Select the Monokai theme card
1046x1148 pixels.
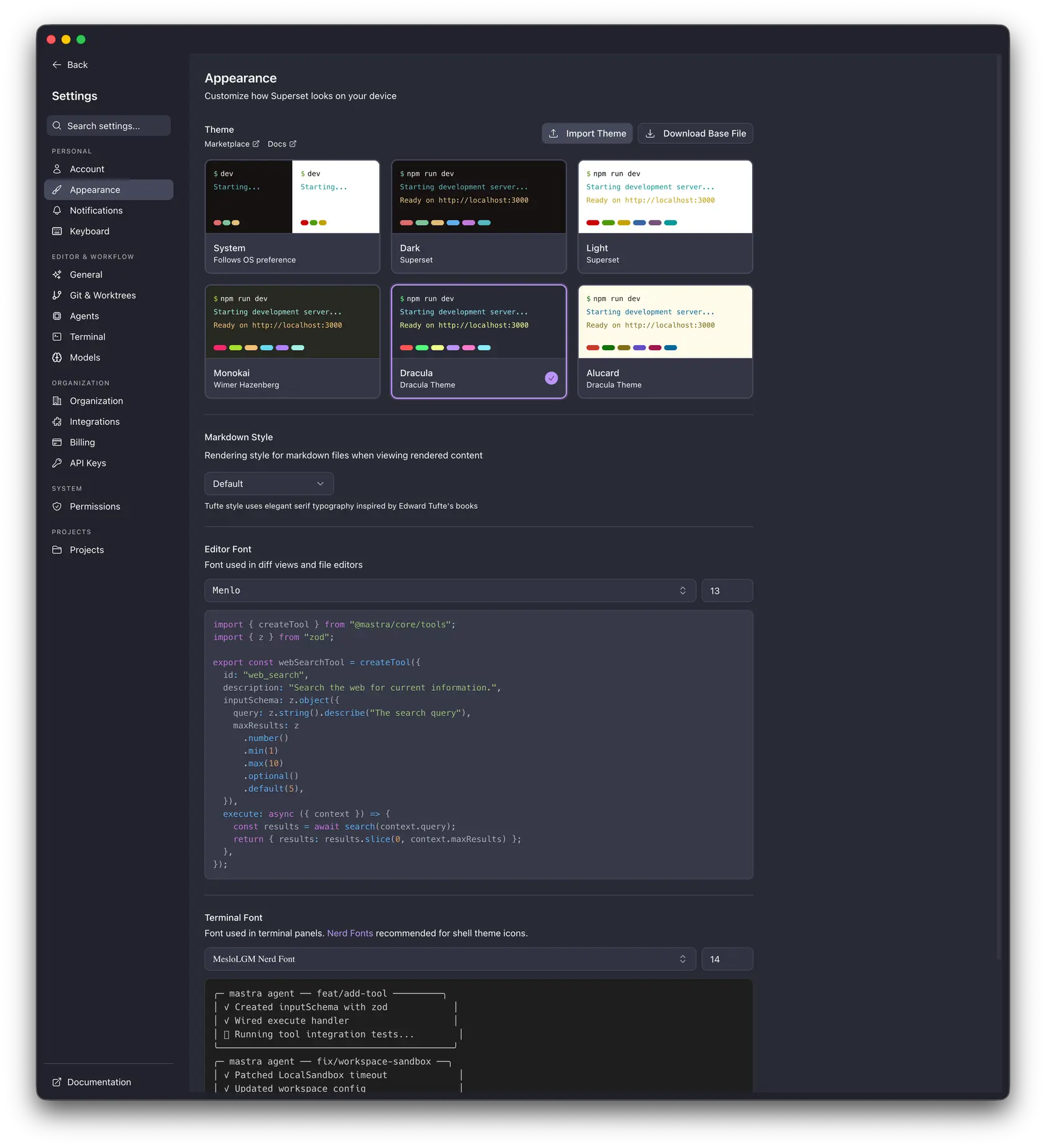[292, 341]
